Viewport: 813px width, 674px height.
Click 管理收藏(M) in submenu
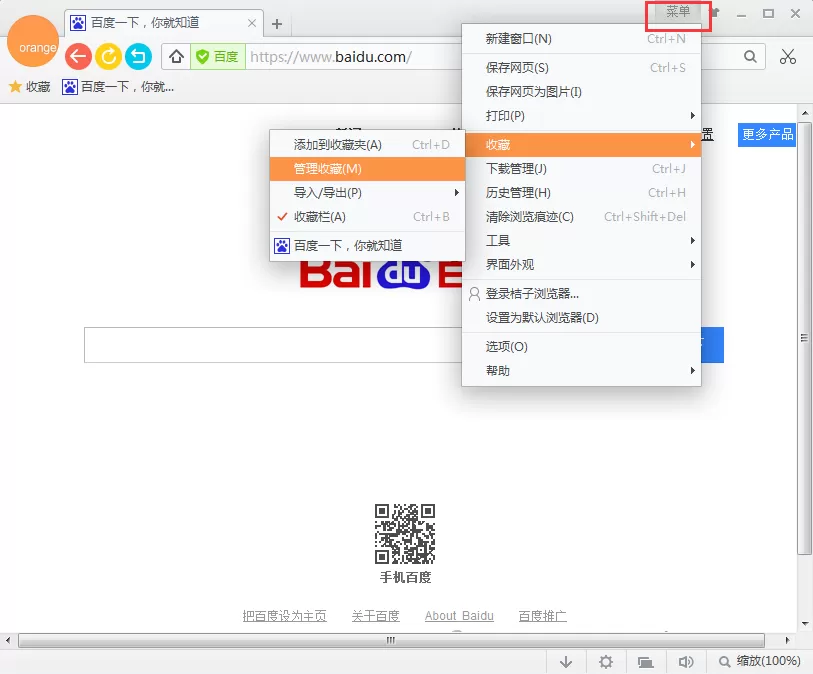[367, 168]
